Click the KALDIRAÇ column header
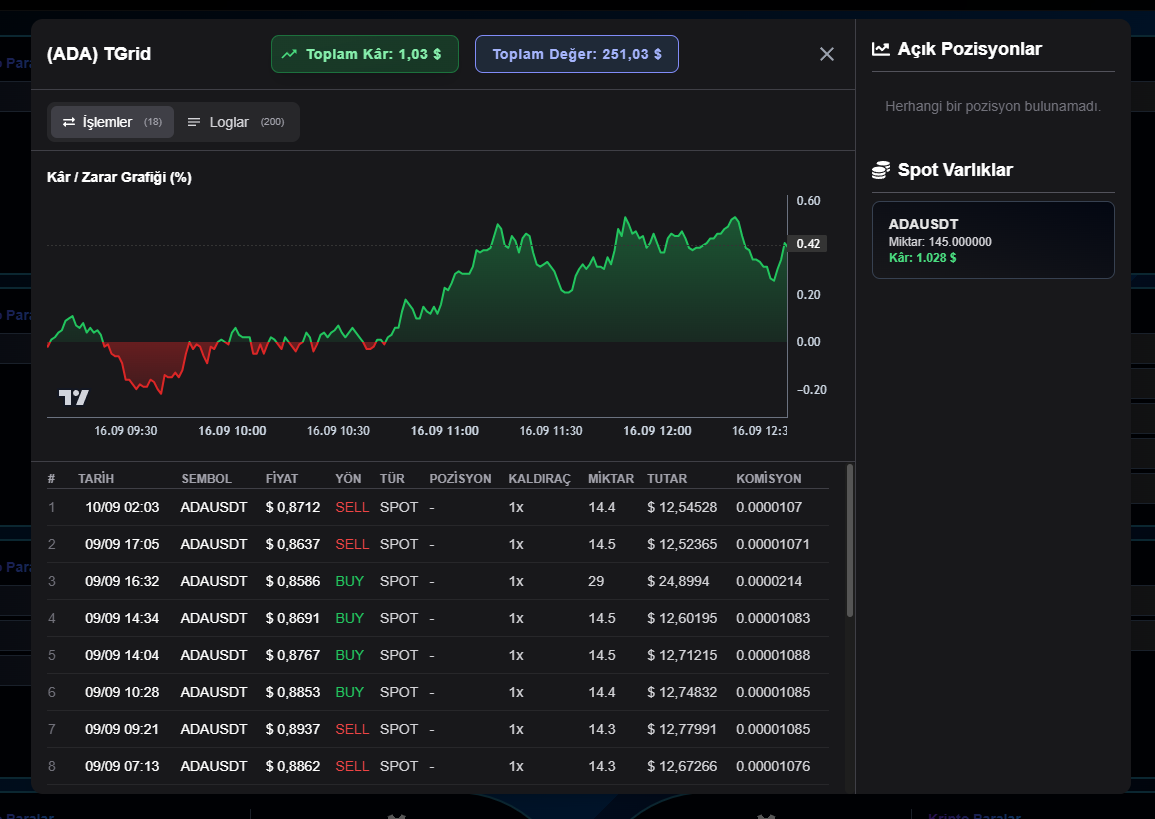Screen dimensions: 1155x819 [x=539, y=479]
